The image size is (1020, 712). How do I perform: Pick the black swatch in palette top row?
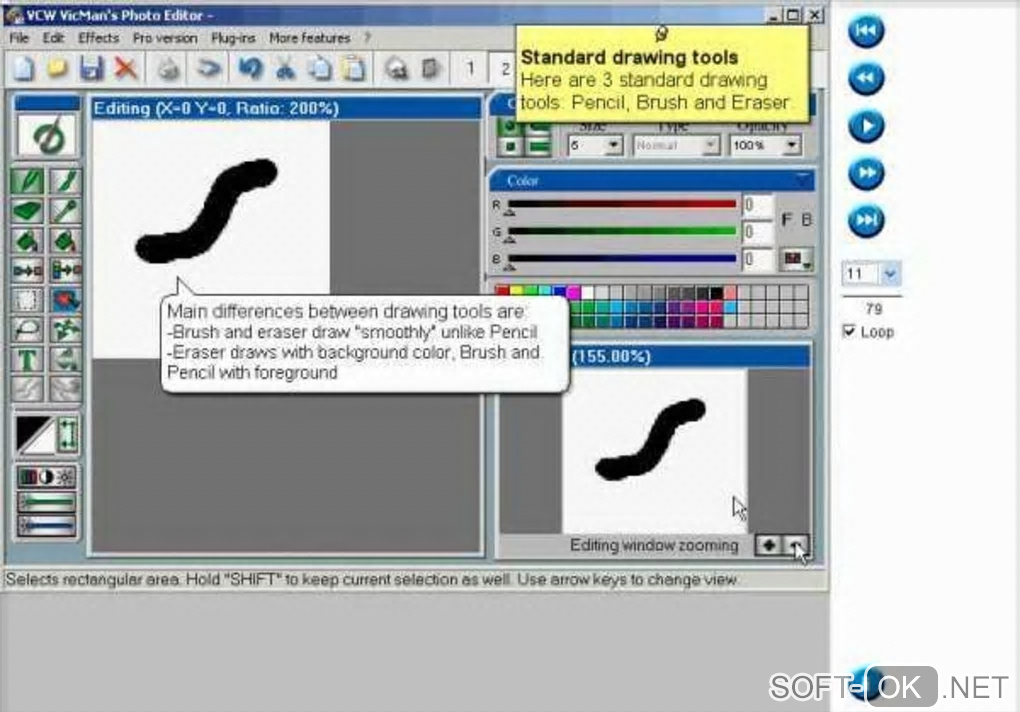click(716, 291)
